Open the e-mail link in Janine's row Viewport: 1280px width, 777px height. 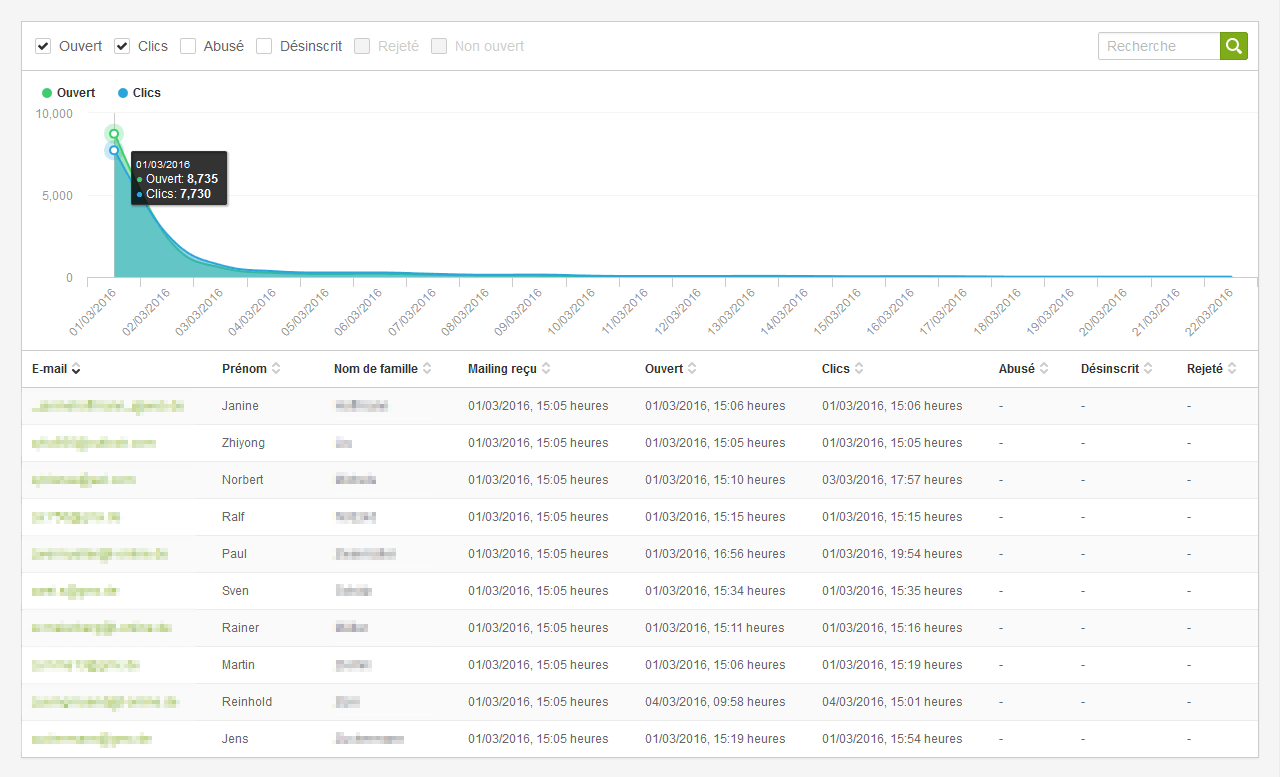(108, 406)
